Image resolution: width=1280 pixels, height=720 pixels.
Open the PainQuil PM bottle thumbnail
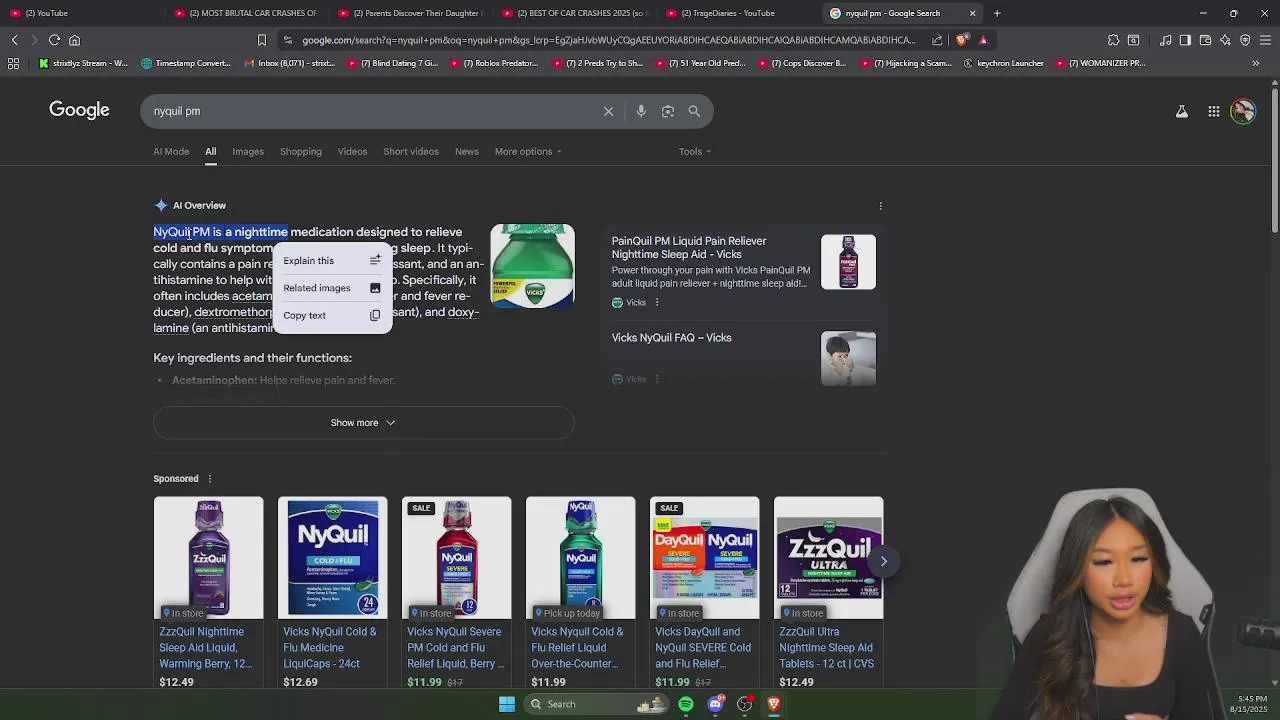[848, 262]
